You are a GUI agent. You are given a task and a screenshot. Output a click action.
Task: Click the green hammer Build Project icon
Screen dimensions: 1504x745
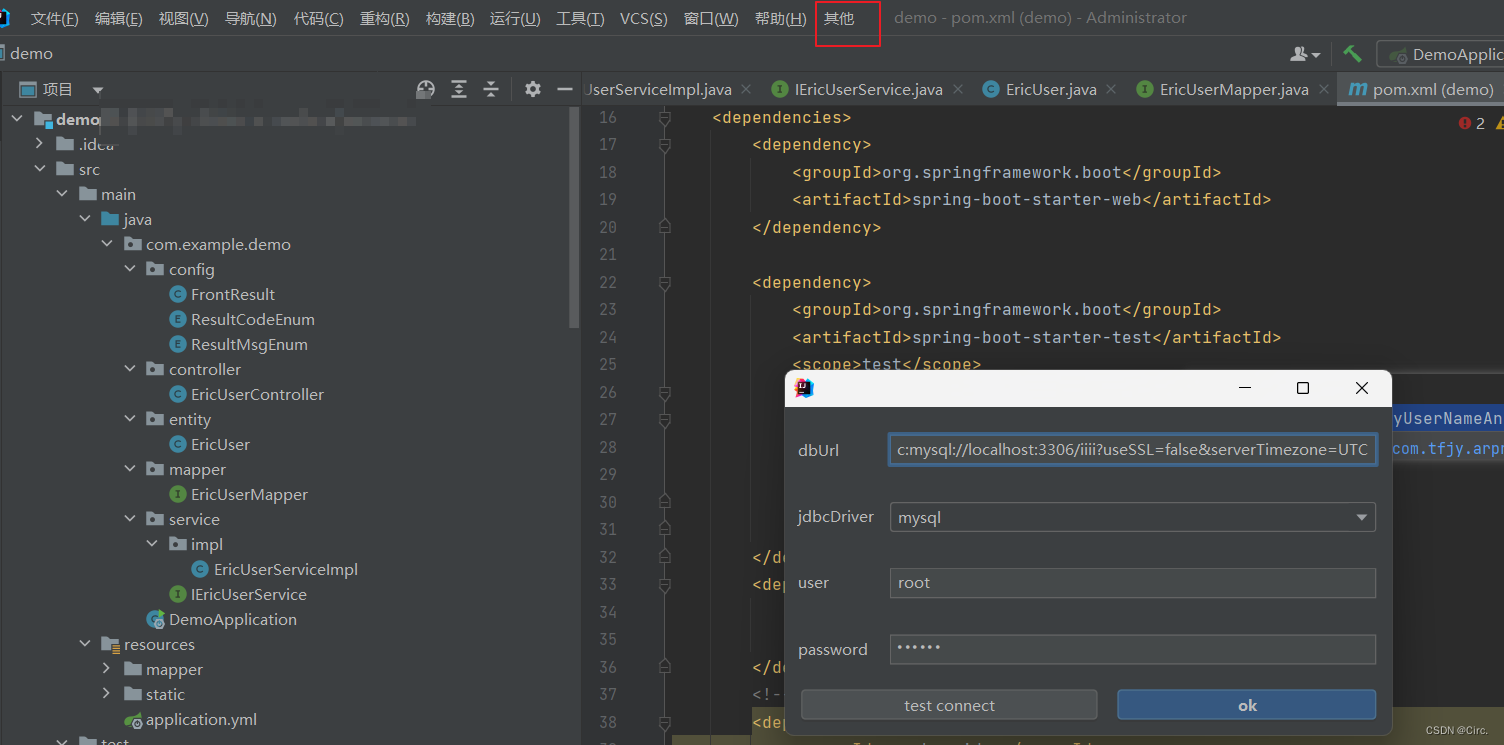point(1352,54)
